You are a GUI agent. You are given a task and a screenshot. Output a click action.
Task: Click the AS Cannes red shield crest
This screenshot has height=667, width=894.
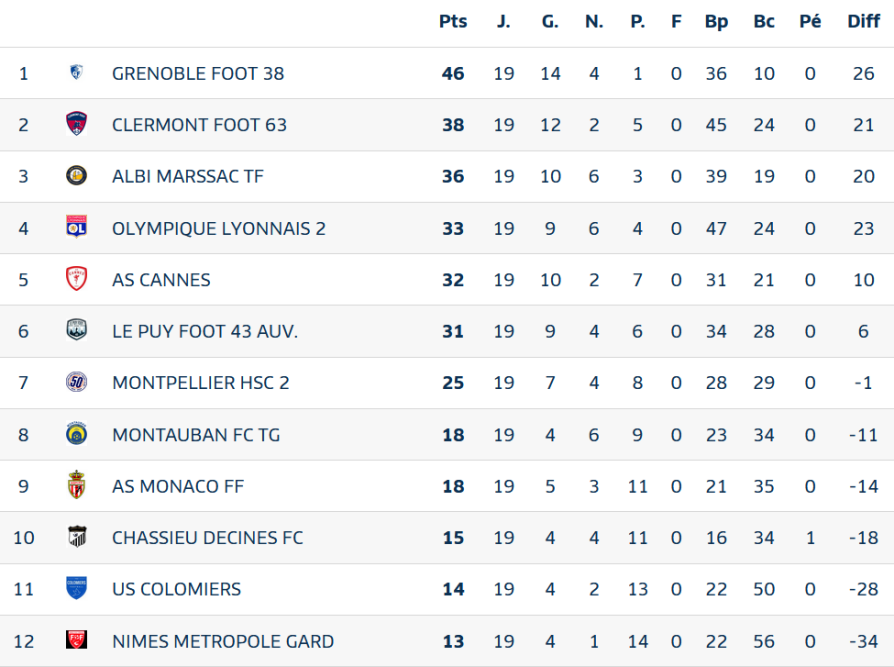pyautogui.click(x=76, y=278)
